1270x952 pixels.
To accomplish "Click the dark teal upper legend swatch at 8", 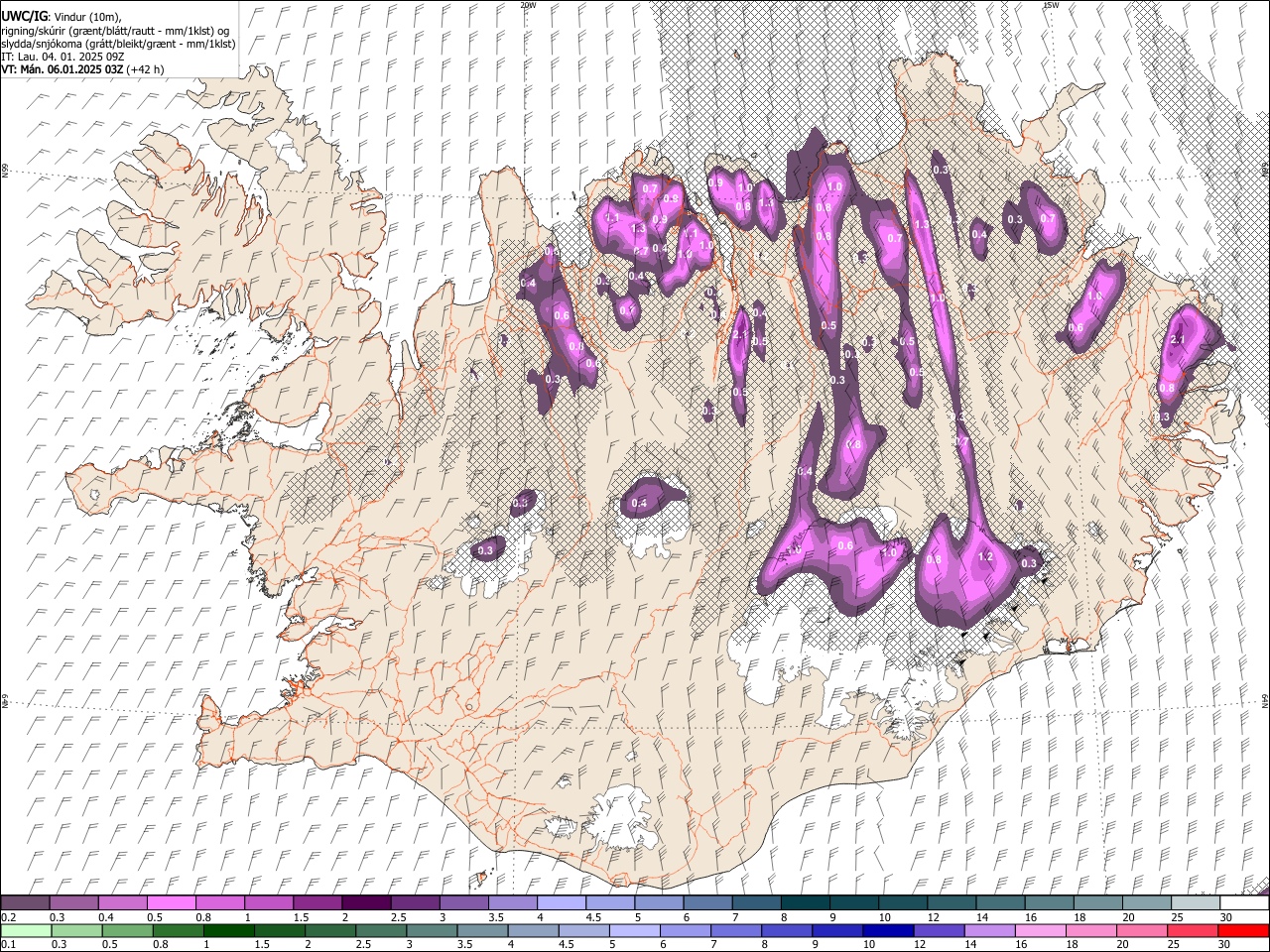I will (x=805, y=903).
